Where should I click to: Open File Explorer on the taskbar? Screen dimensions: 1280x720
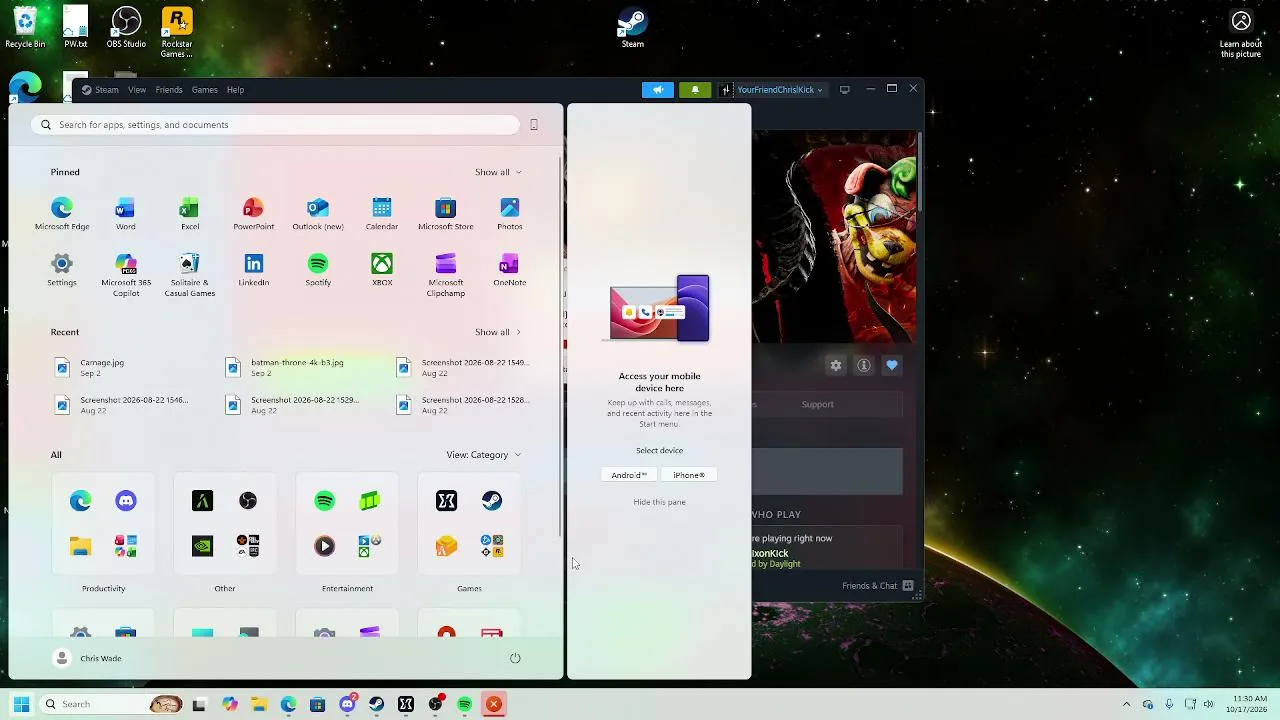[259, 704]
